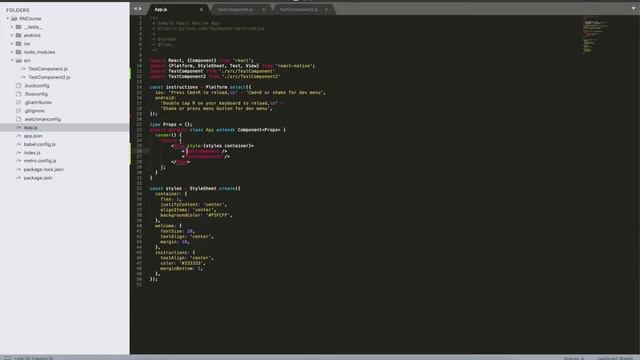Open the tab list dropdown arrow
This screenshot has width=640, height=360.
point(633,9)
